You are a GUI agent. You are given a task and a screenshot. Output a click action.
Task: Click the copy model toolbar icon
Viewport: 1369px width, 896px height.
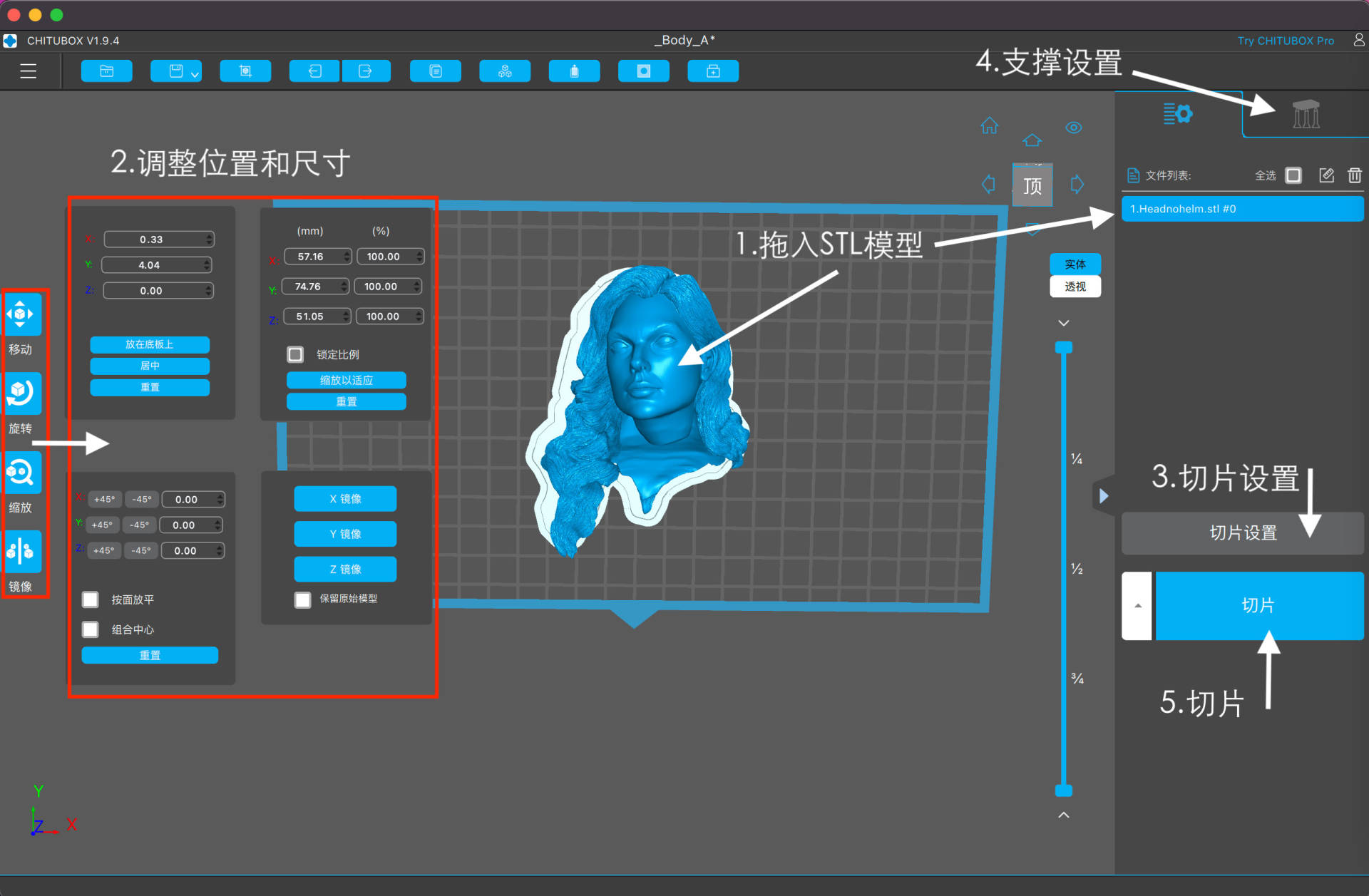tap(436, 71)
